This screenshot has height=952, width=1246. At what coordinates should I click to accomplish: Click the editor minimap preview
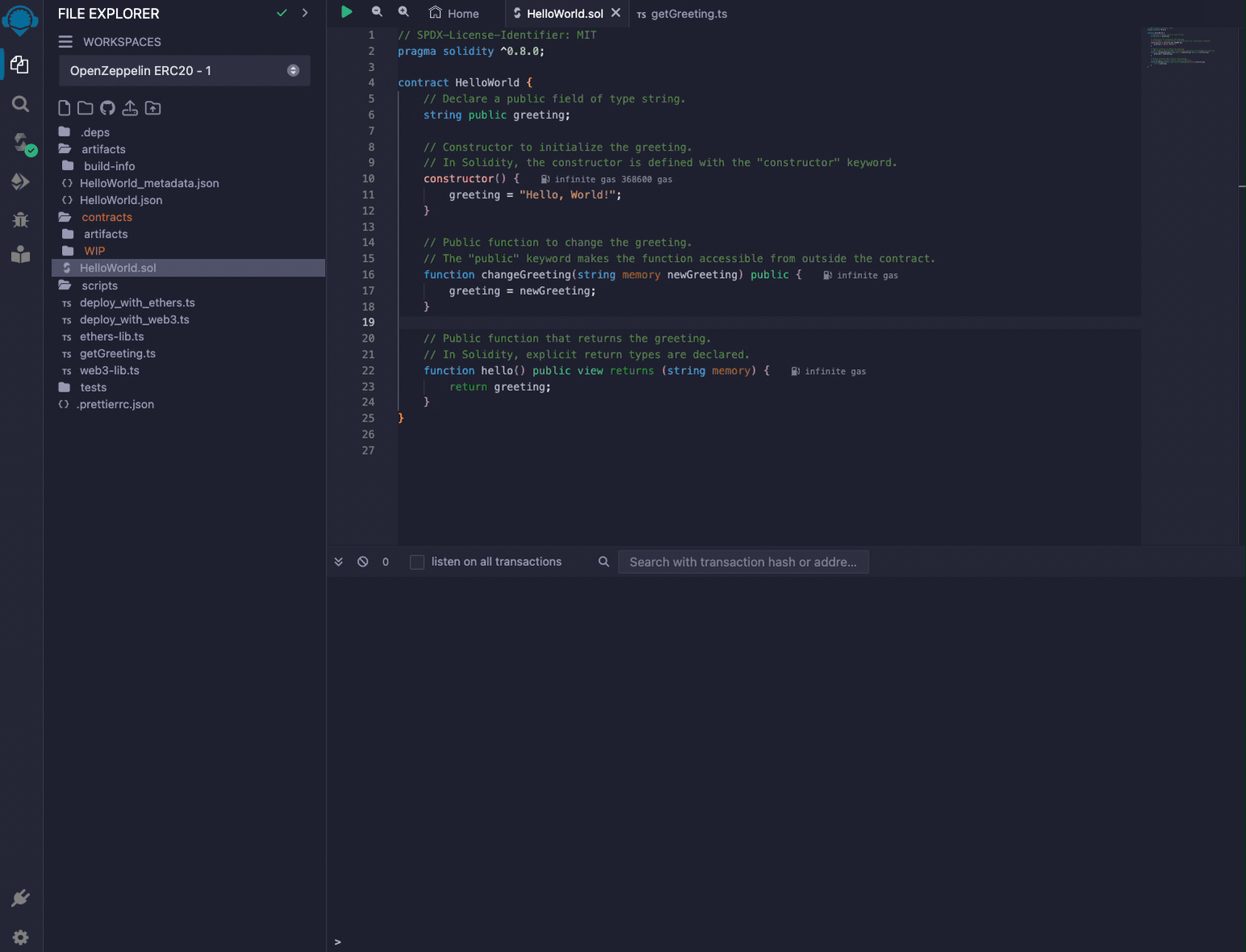1186,48
